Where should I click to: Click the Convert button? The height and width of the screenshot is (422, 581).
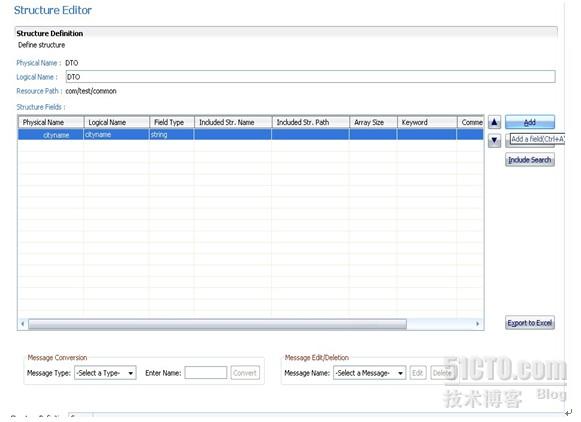tap(245, 373)
